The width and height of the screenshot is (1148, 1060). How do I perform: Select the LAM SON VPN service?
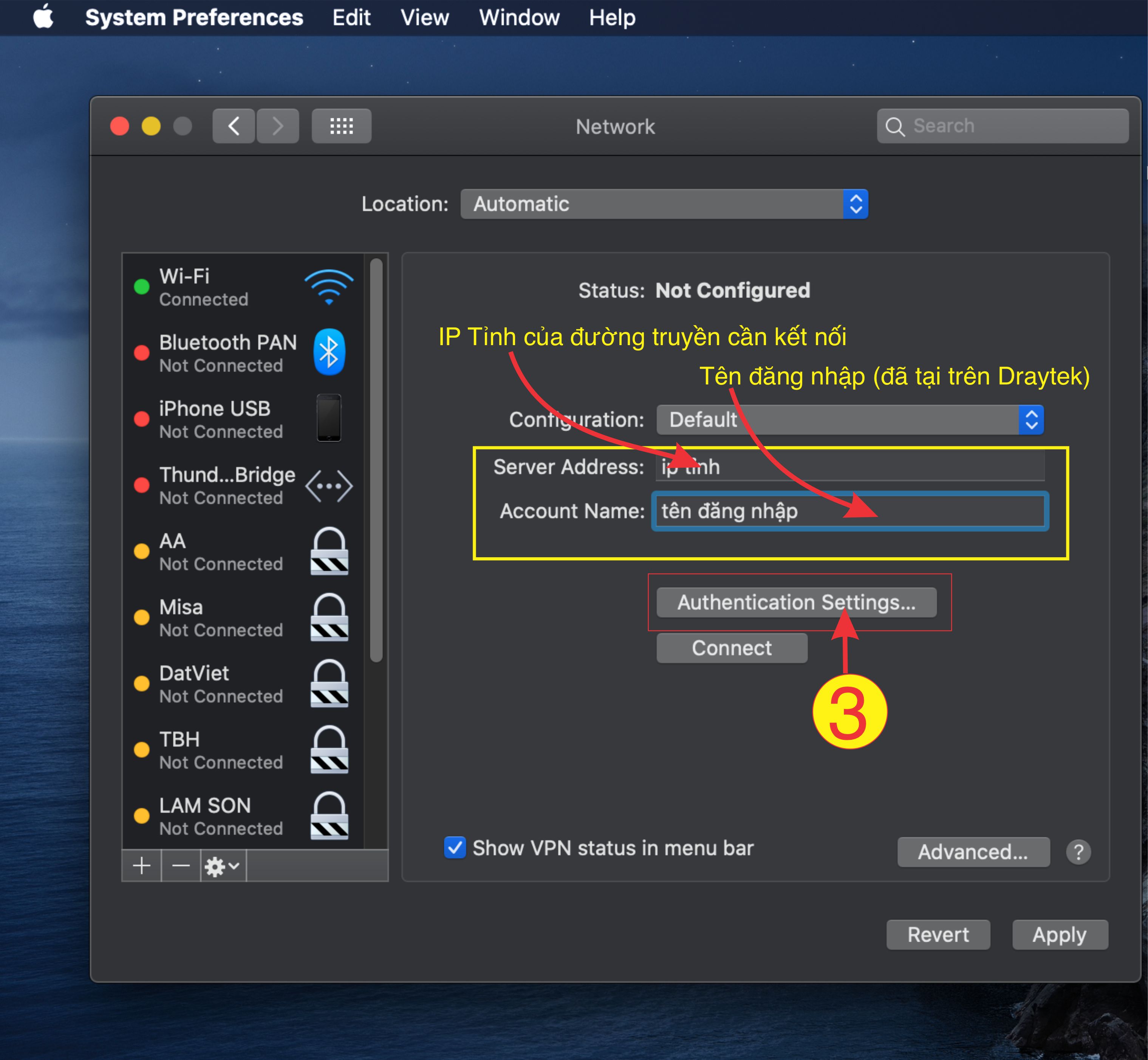pos(243,816)
